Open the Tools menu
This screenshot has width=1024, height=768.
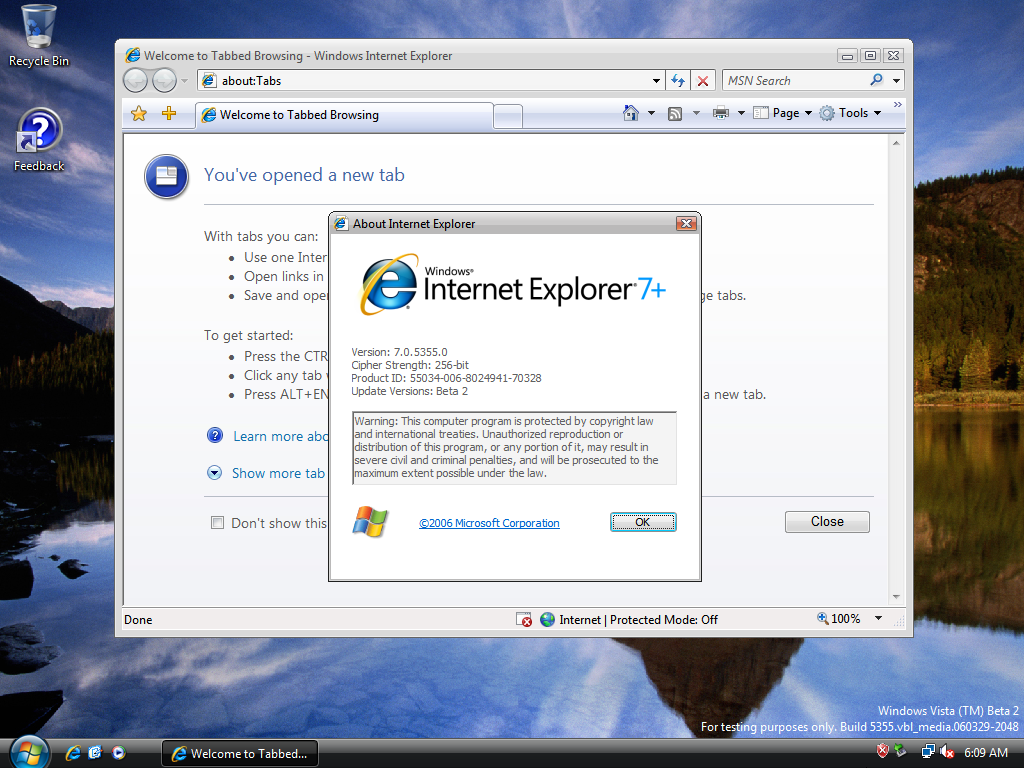tap(851, 113)
